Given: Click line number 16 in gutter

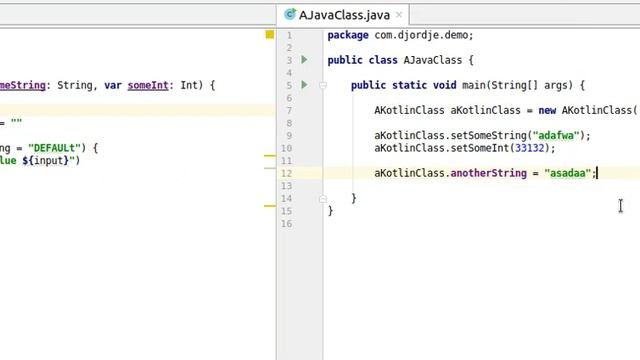Looking at the screenshot, I should click(287, 224).
